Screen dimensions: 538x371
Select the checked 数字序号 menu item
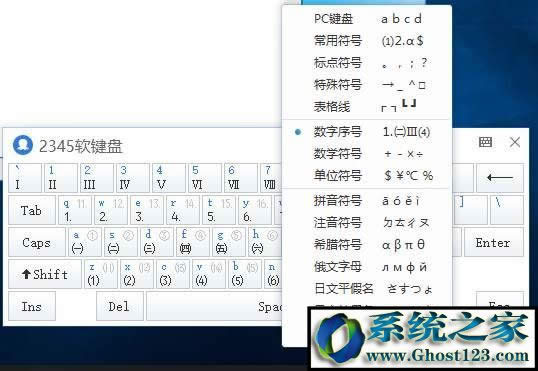point(366,132)
